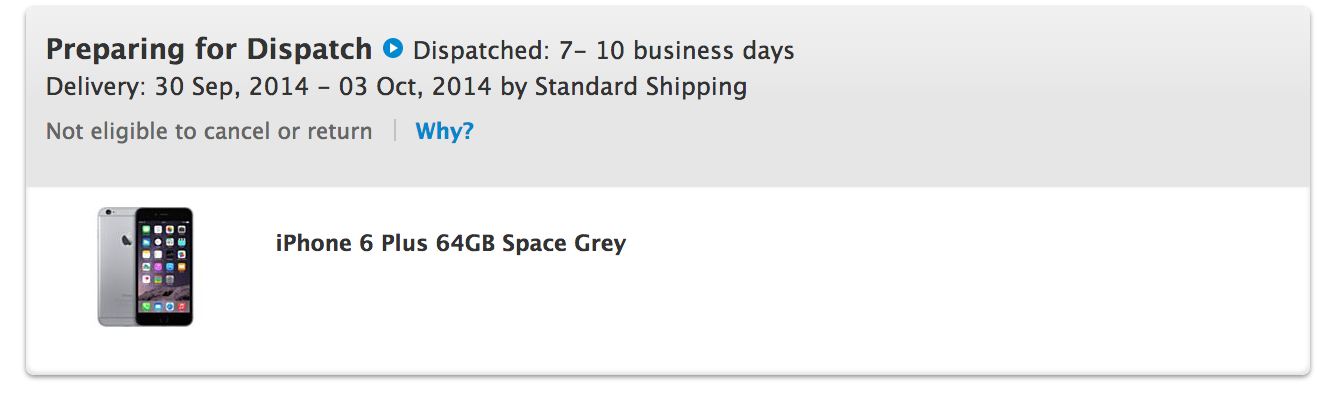Image resolution: width=1325 pixels, height=401 pixels.
Task: Click the rear camera on the iPhone image
Action: pos(107,214)
